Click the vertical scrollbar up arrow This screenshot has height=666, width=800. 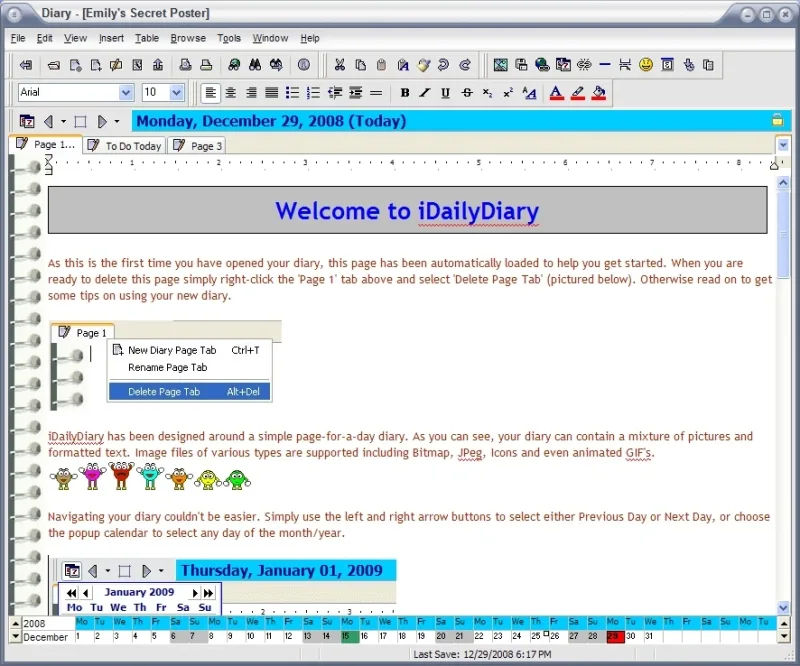(783, 182)
